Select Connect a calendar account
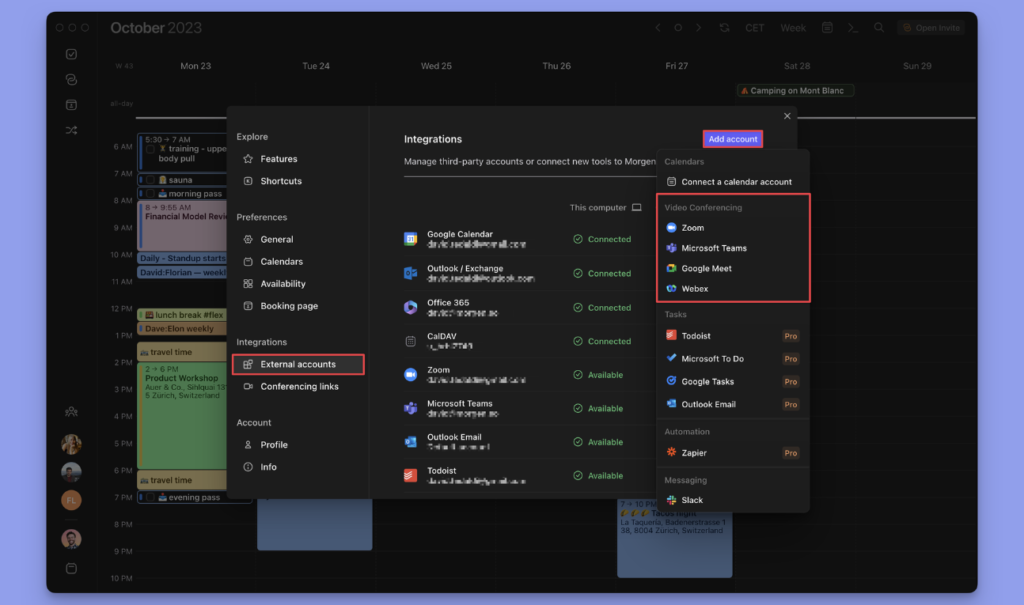Viewport: 1024px width, 605px height. point(736,182)
